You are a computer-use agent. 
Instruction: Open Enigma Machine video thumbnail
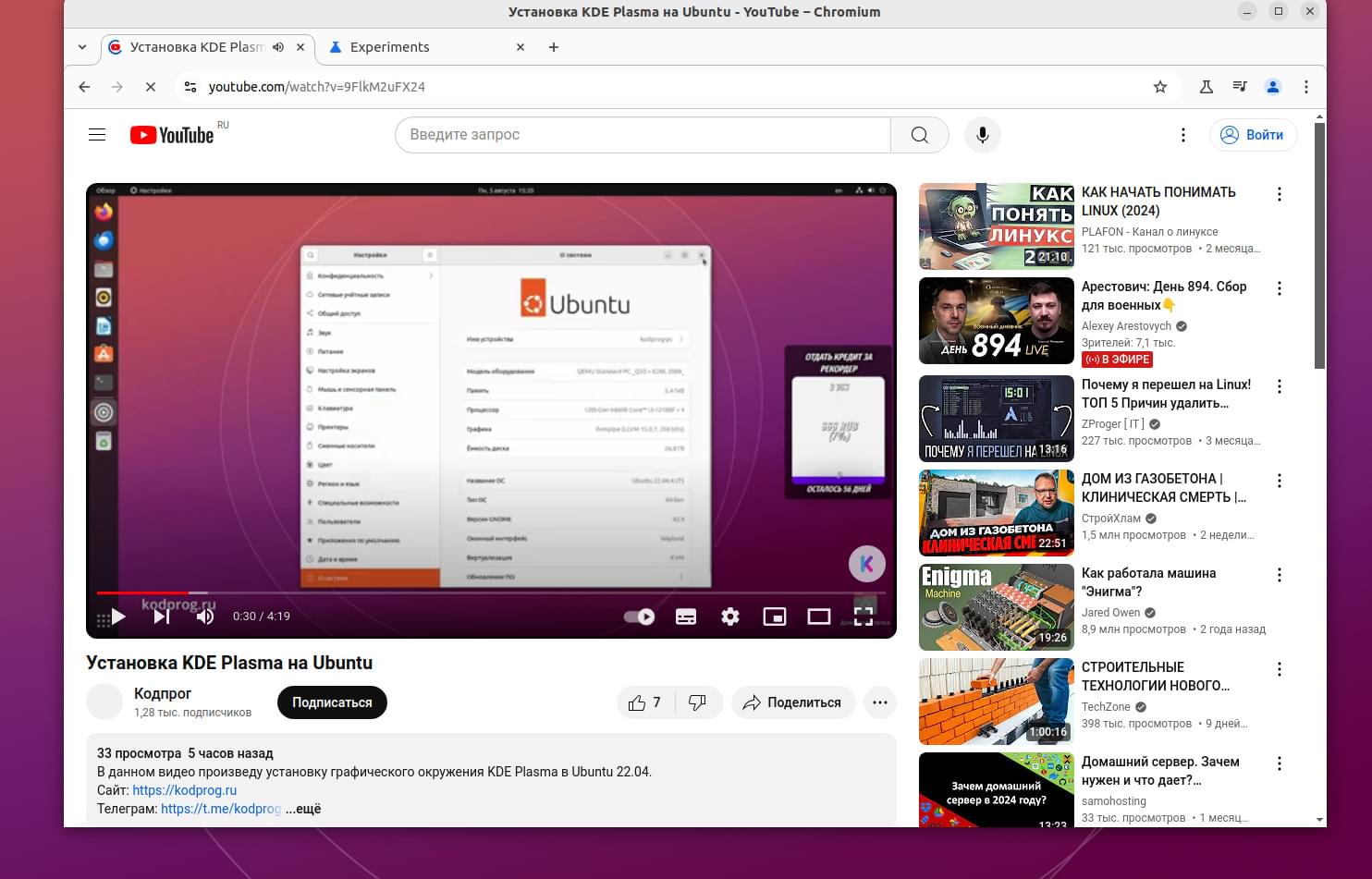pos(997,607)
